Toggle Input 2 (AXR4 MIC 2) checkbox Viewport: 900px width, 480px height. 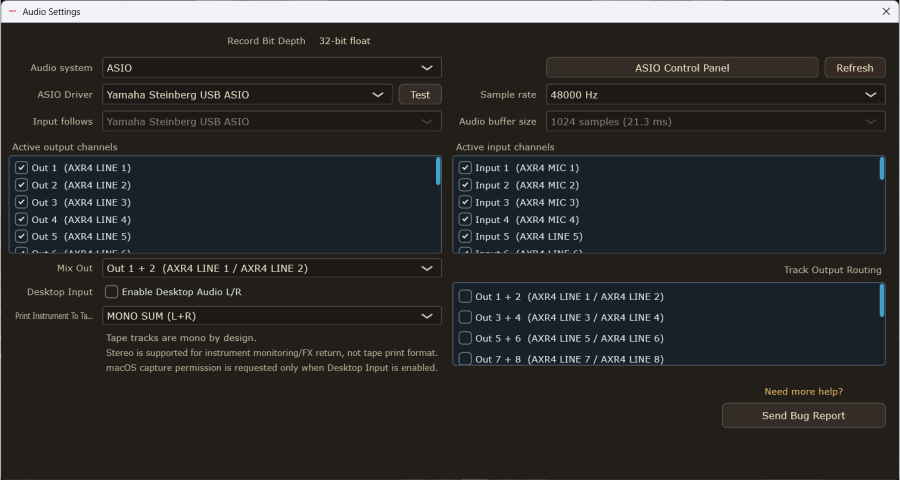coord(465,185)
